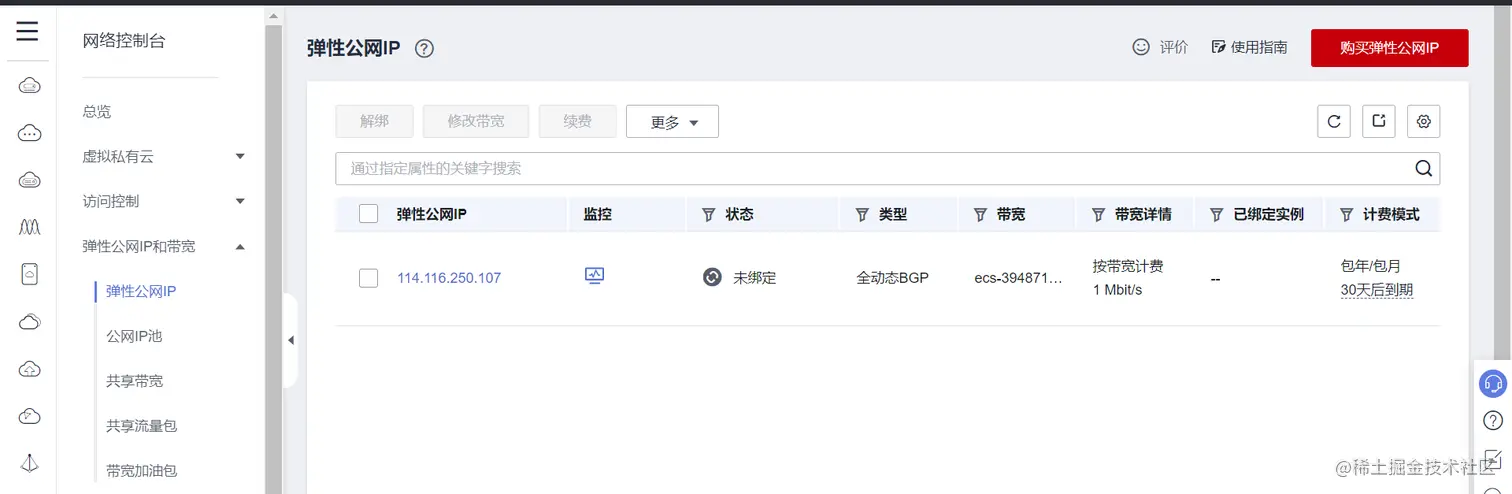Filter by 已绑定实例 column funnel icon
The width and height of the screenshot is (1512, 494).
click(1217, 215)
